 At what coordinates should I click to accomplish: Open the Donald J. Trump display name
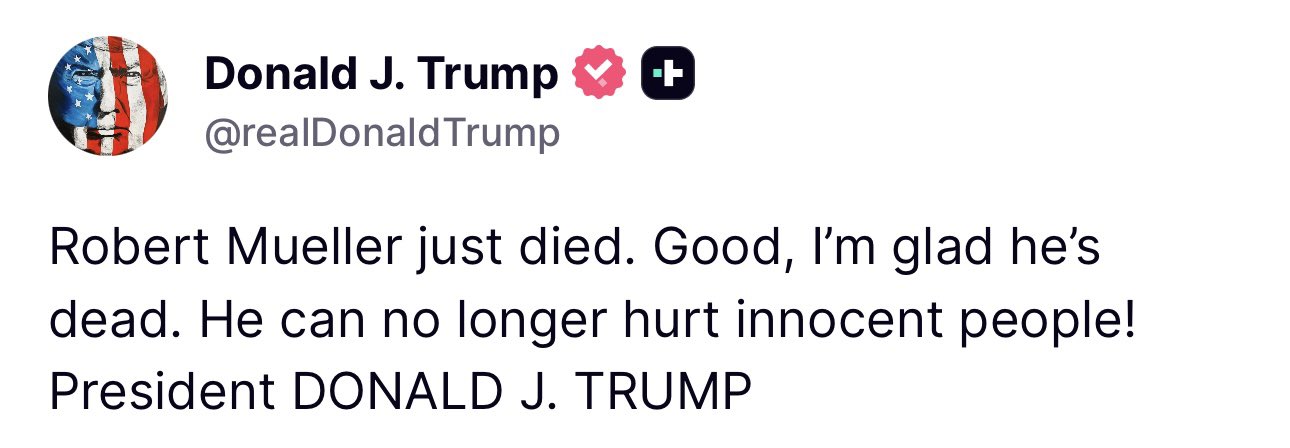pos(381,74)
